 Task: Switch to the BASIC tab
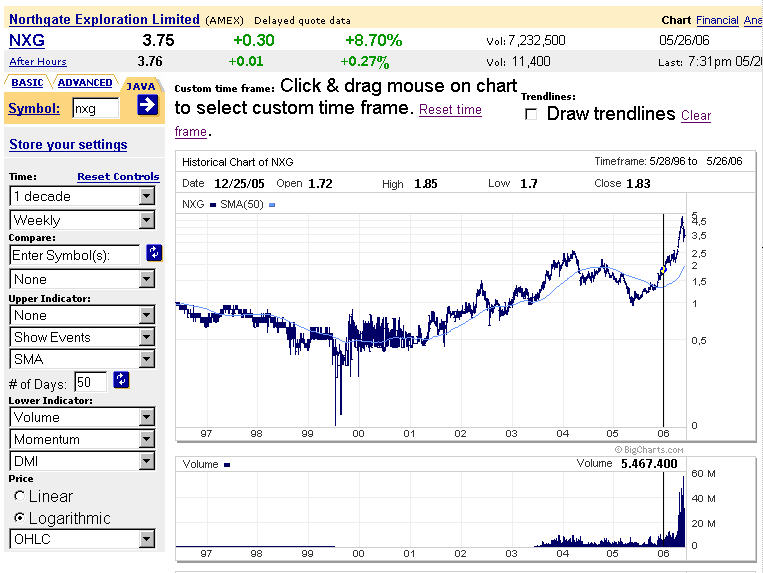pyautogui.click(x=27, y=82)
